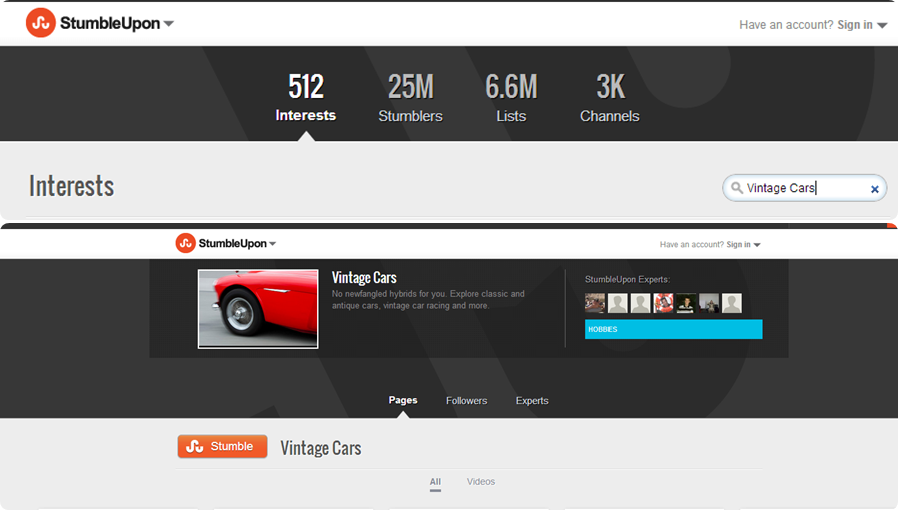Go to the 3K Channels tab
Screen dimensions: 898x510
tap(610, 97)
